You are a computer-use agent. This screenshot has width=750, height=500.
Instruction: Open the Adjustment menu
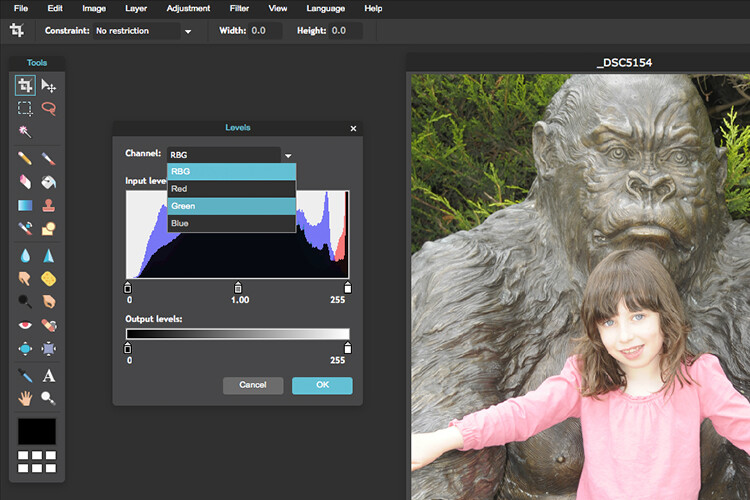[188, 8]
